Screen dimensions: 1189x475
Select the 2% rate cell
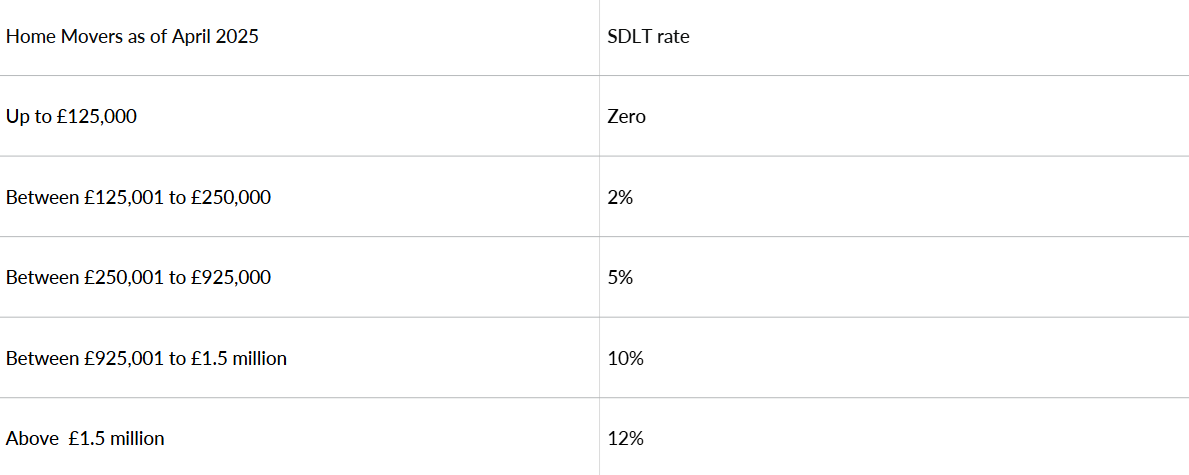(620, 198)
